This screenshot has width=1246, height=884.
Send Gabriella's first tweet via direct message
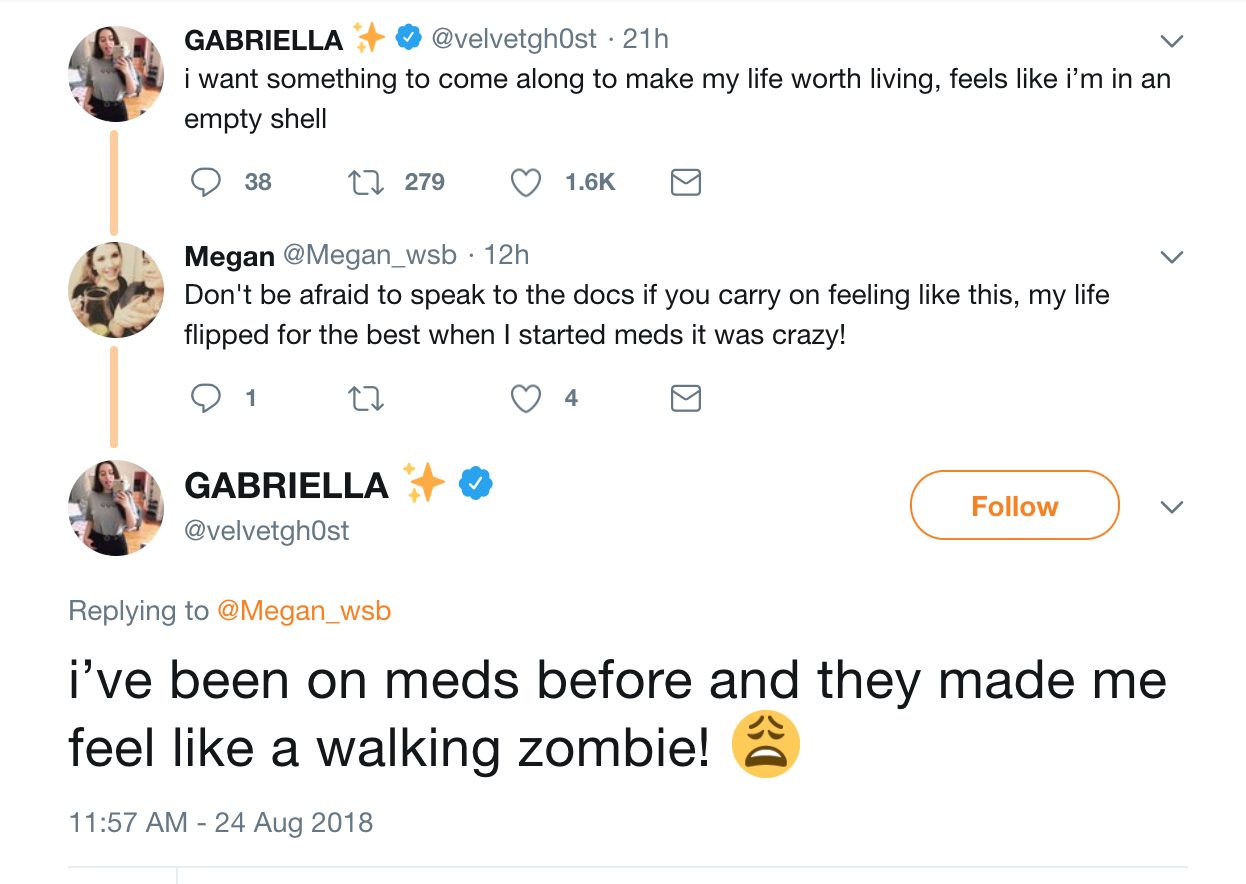click(x=685, y=182)
